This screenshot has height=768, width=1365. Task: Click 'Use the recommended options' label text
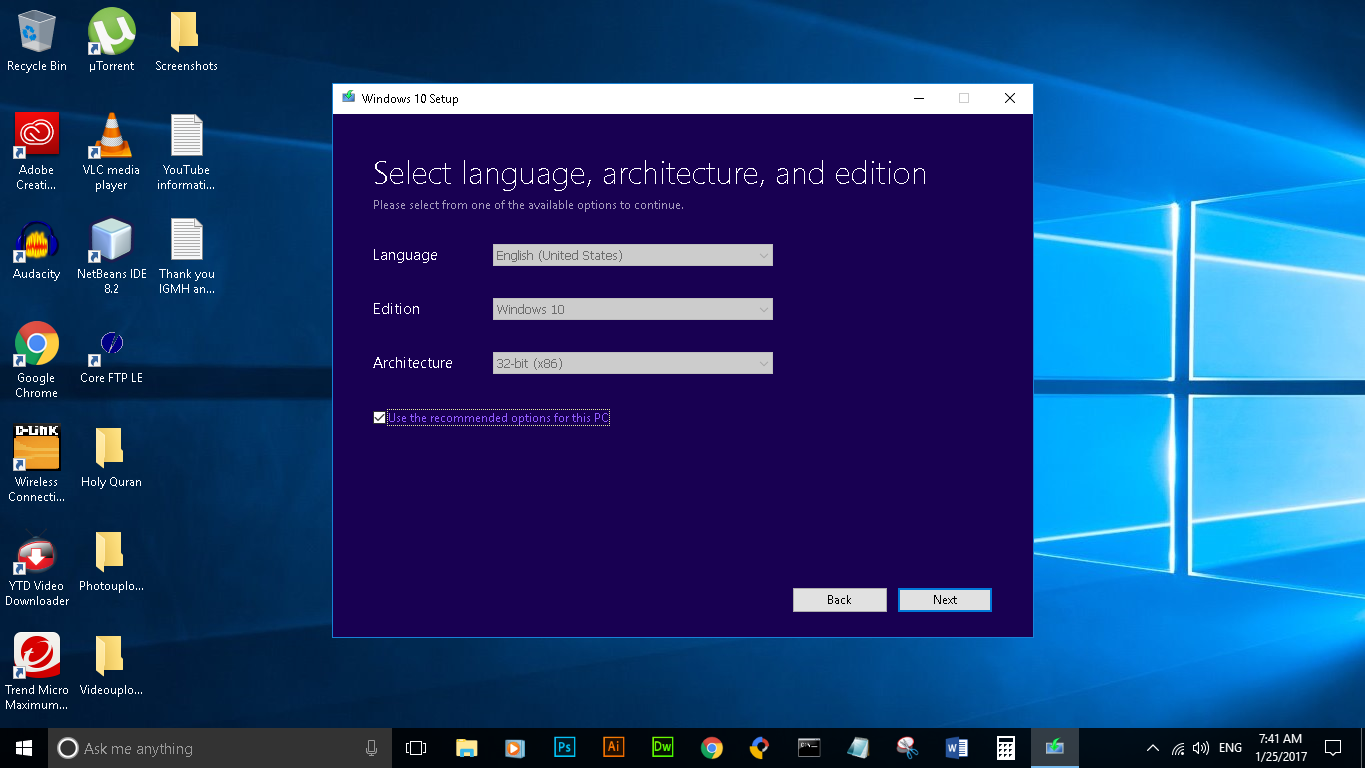(x=498, y=418)
